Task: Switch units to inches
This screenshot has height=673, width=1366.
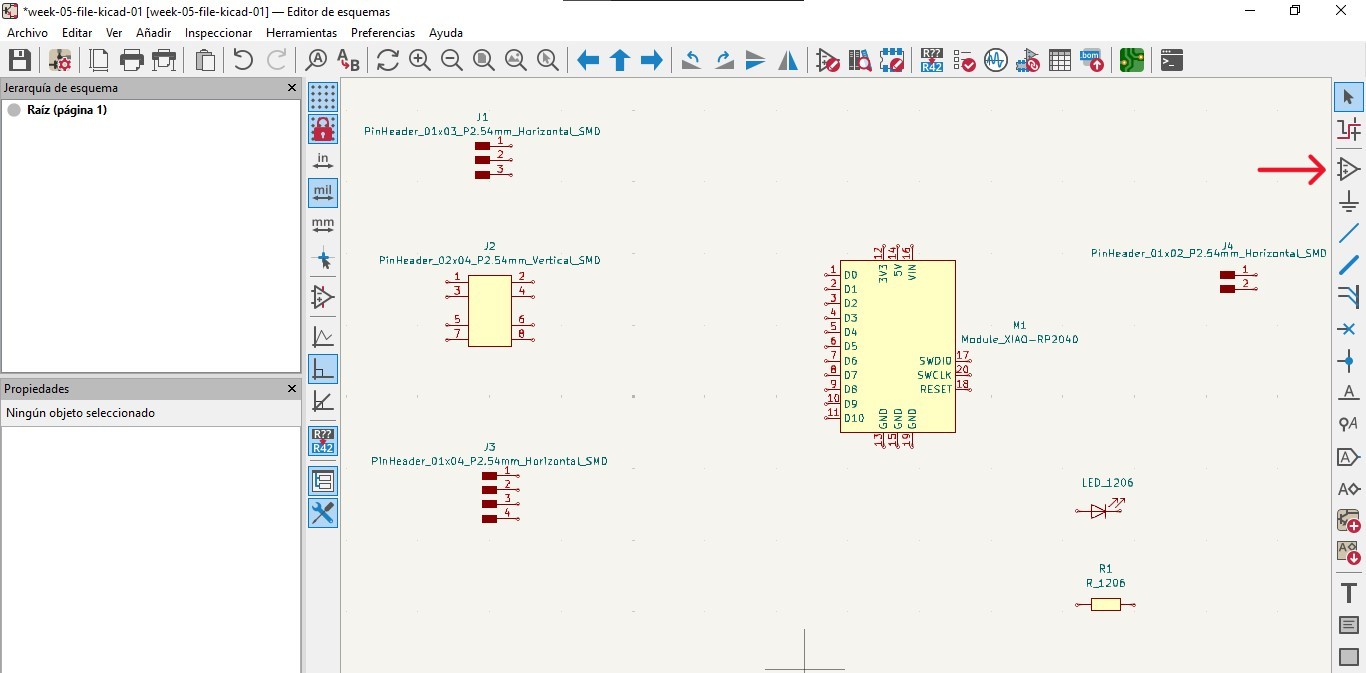Action: [323, 161]
